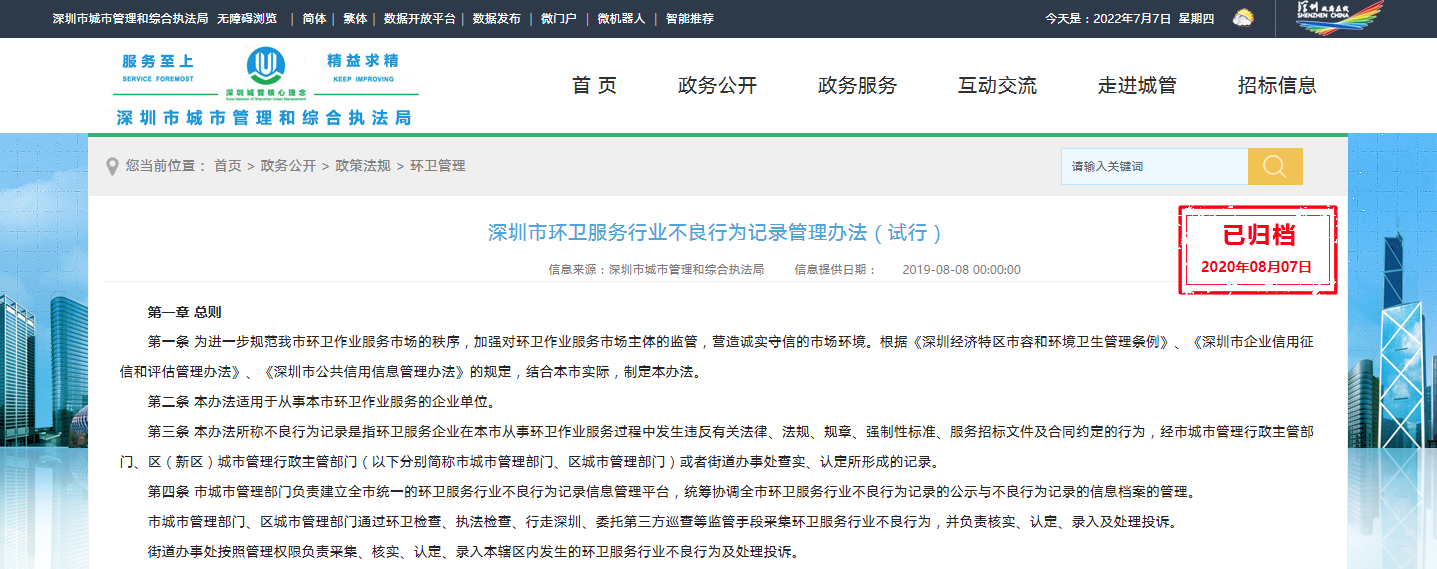Click the green urban management bureau logo
This screenshot has height=569, width=1437.
tap(265, 68)
